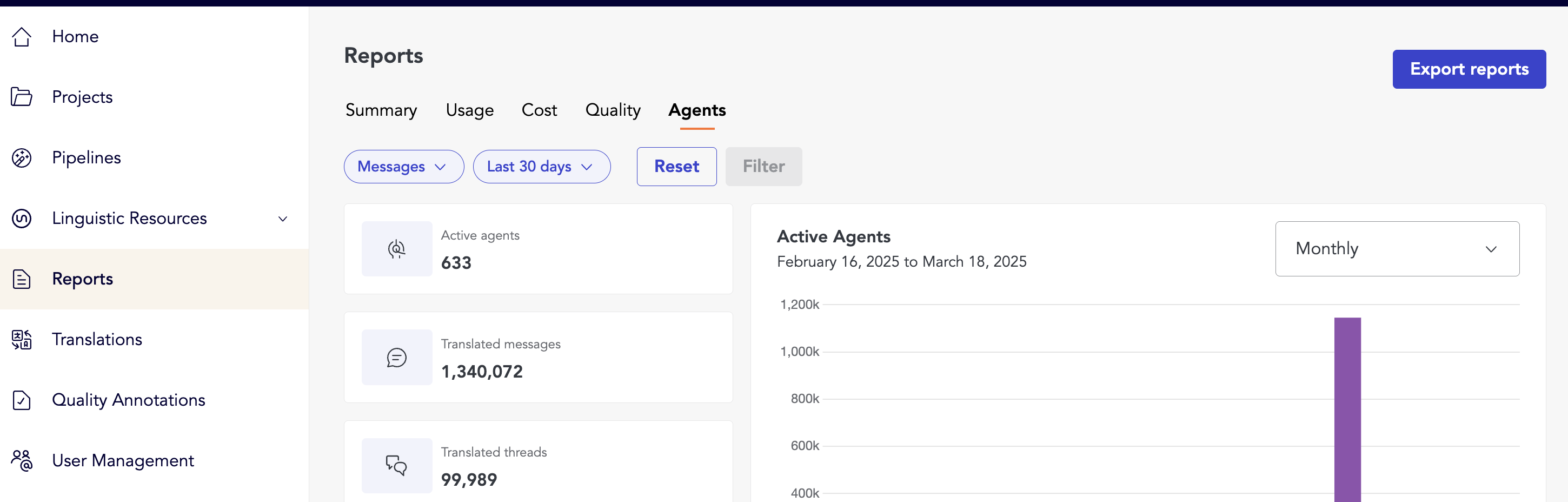Switch to the Quality tab
This screenshot has height=502, width=1568.
613,110
